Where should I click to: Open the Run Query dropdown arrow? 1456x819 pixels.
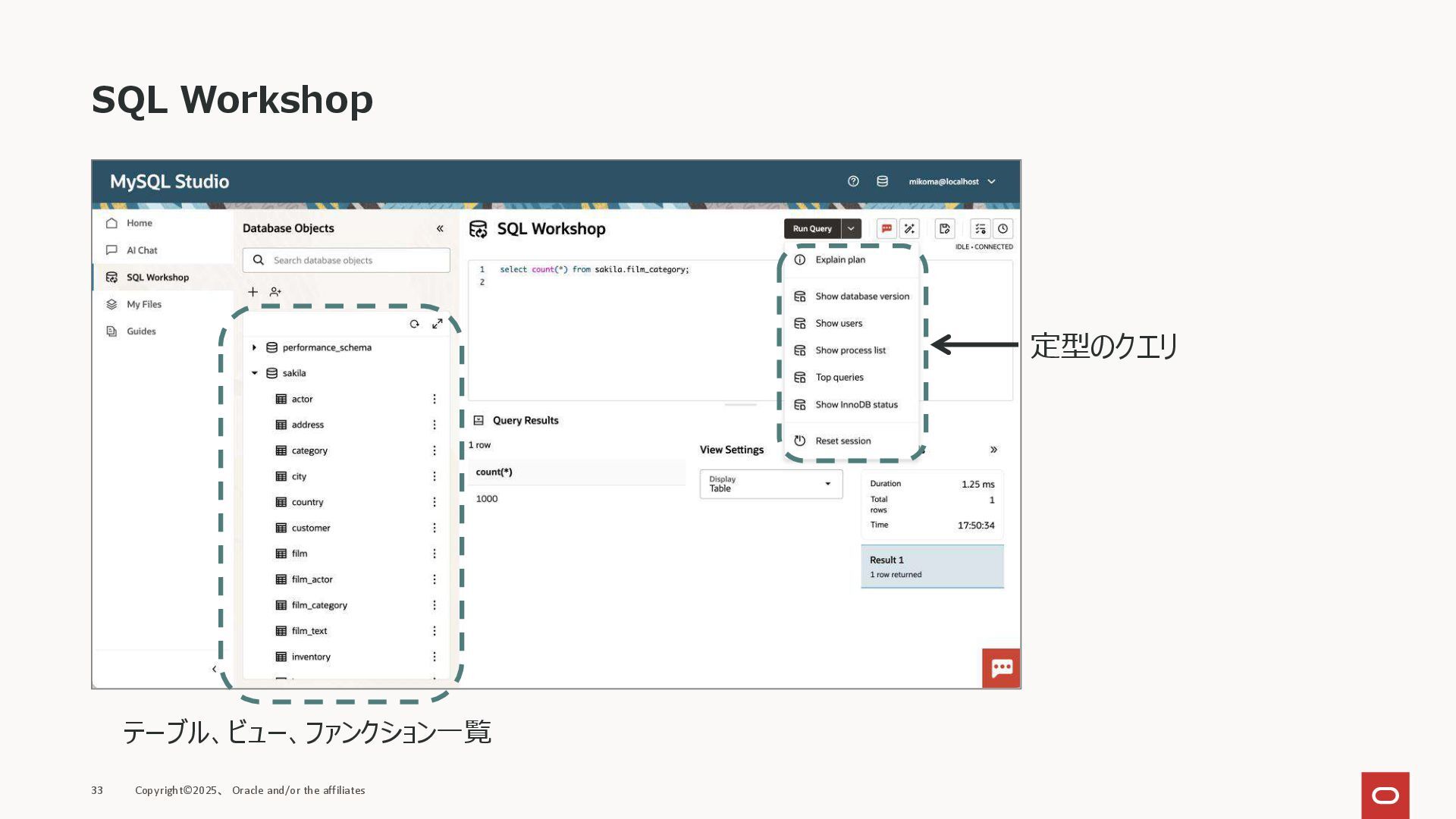[851, 228]
